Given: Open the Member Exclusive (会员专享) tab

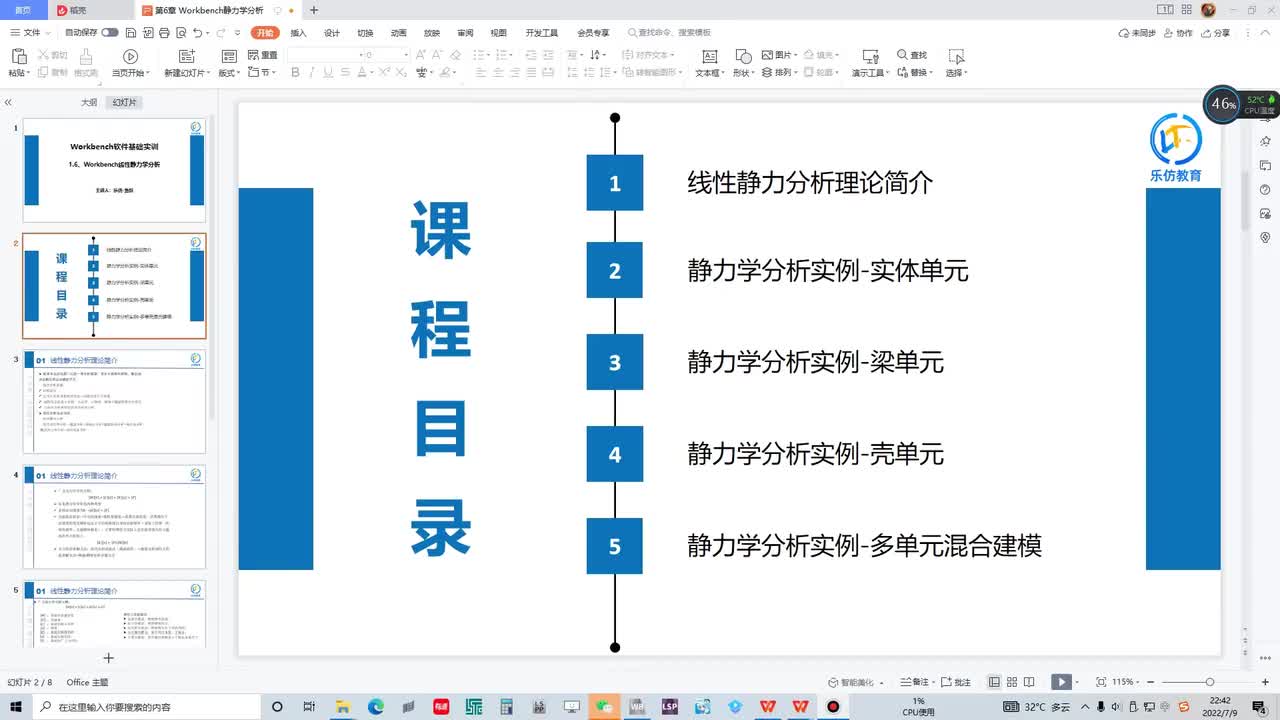Looking at the screenshot, I should (593, 33).
